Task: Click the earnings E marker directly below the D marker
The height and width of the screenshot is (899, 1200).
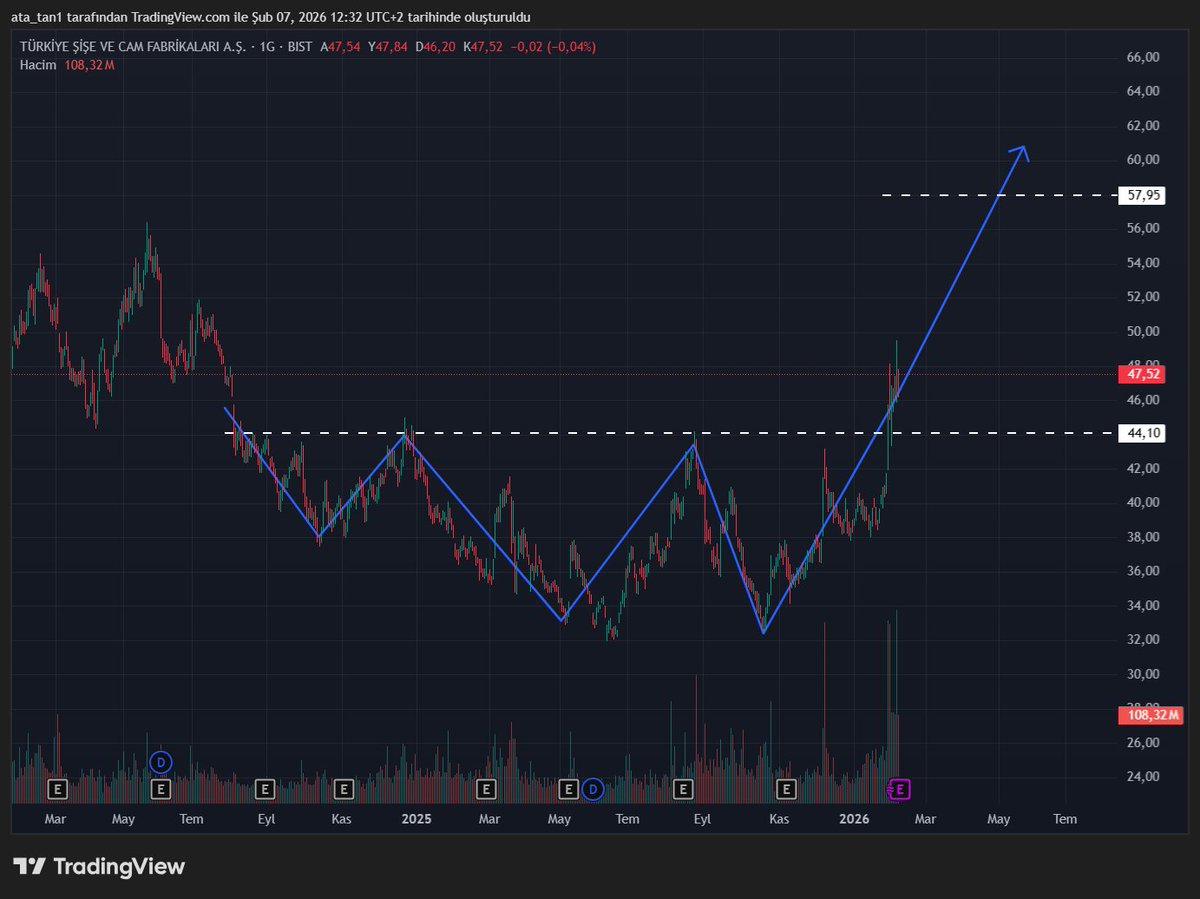Action: tap(160, 790)
